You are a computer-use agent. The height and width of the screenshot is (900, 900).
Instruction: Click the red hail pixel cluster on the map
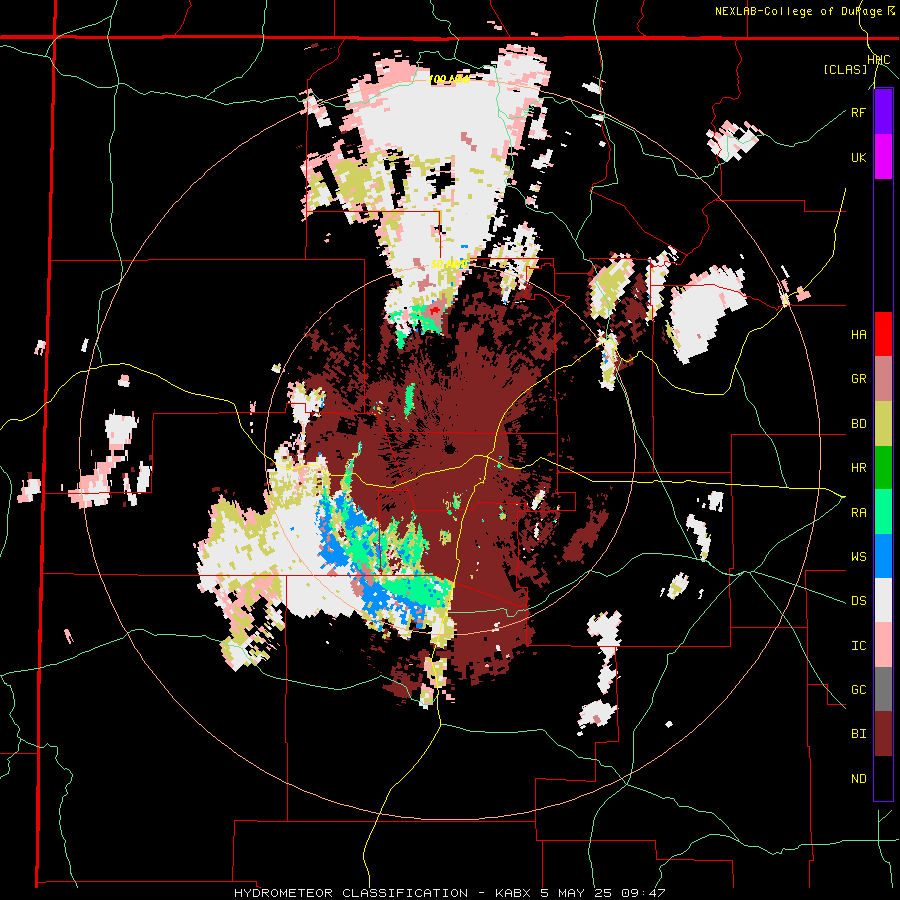tap(435, 310)
